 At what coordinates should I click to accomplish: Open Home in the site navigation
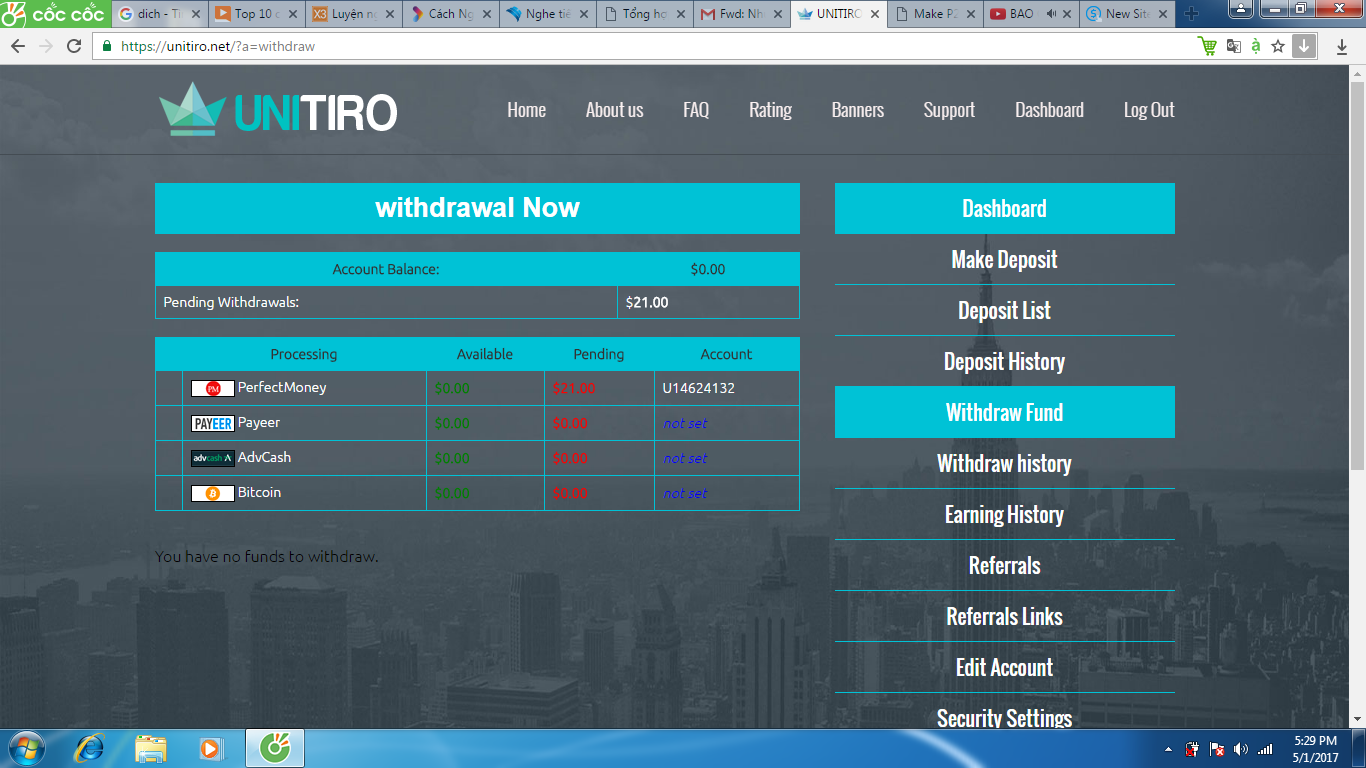tap(526, 110)
